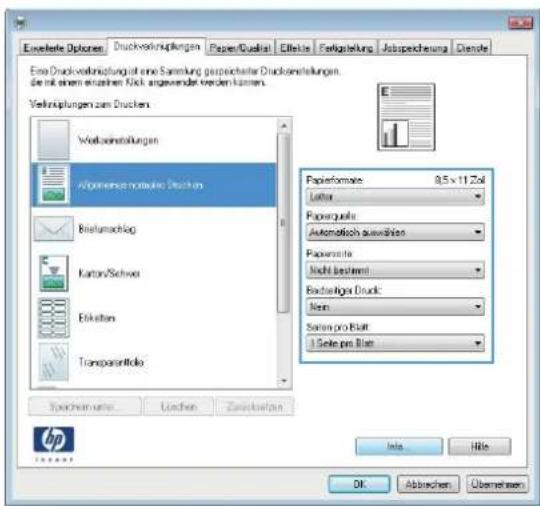Click the Übernehmen button

[x=497, y=484]
